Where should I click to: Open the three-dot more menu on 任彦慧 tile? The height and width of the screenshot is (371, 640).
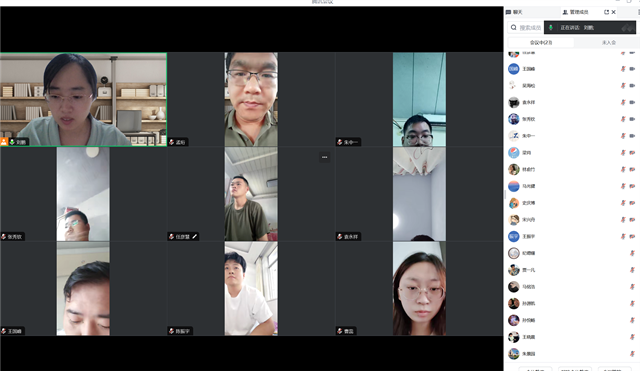[x=324, y=157]
